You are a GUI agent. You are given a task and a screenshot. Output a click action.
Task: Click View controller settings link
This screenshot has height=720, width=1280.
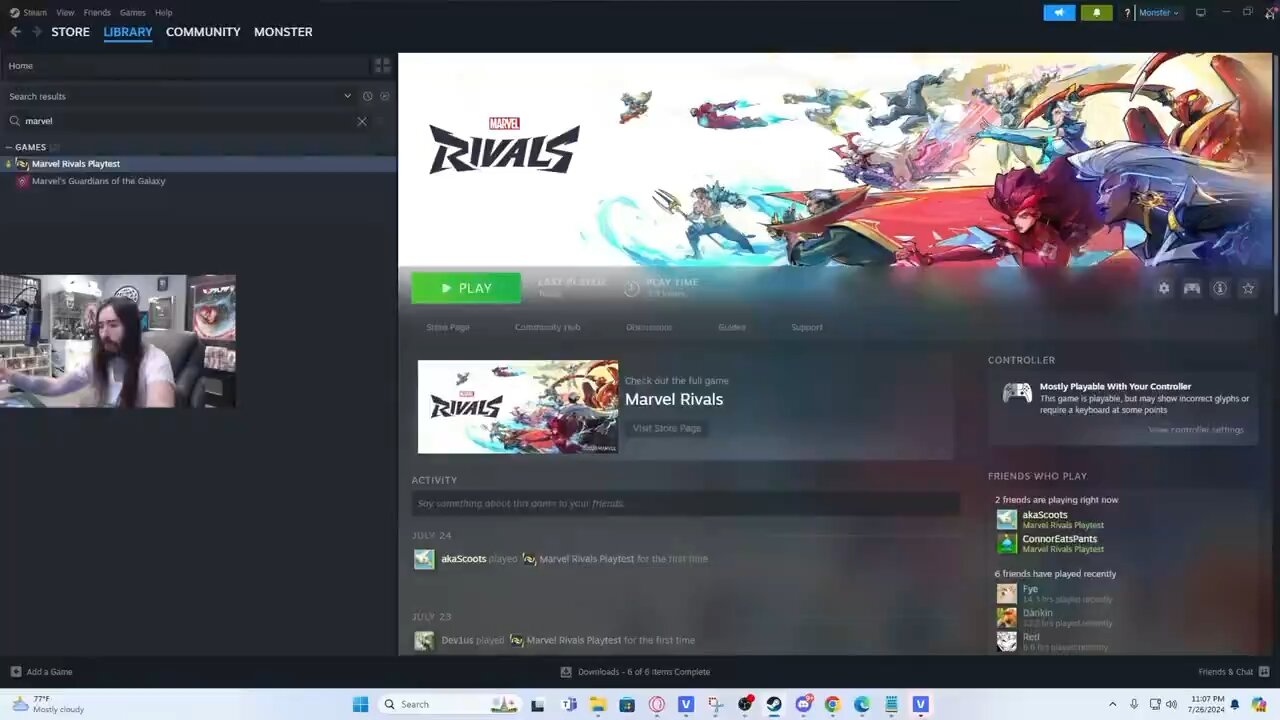point(1196,430)
